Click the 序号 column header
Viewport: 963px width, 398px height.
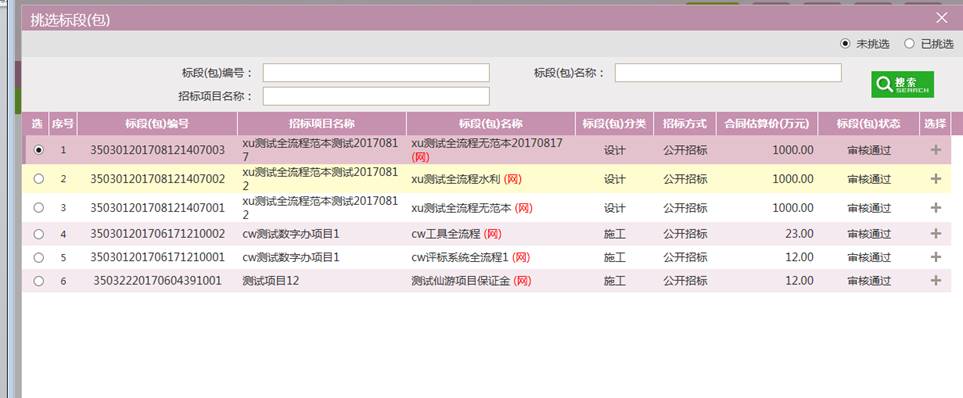tap(63, 123)
